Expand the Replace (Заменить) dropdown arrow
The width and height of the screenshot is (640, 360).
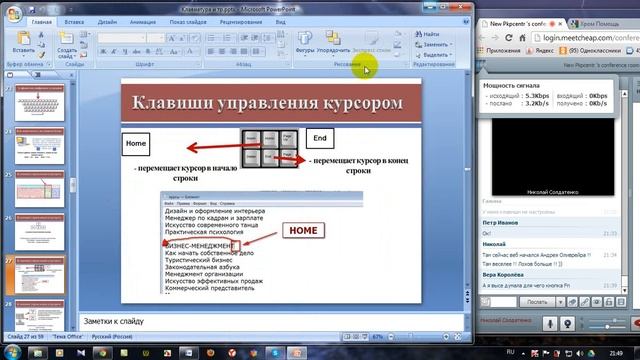[451, 44]
